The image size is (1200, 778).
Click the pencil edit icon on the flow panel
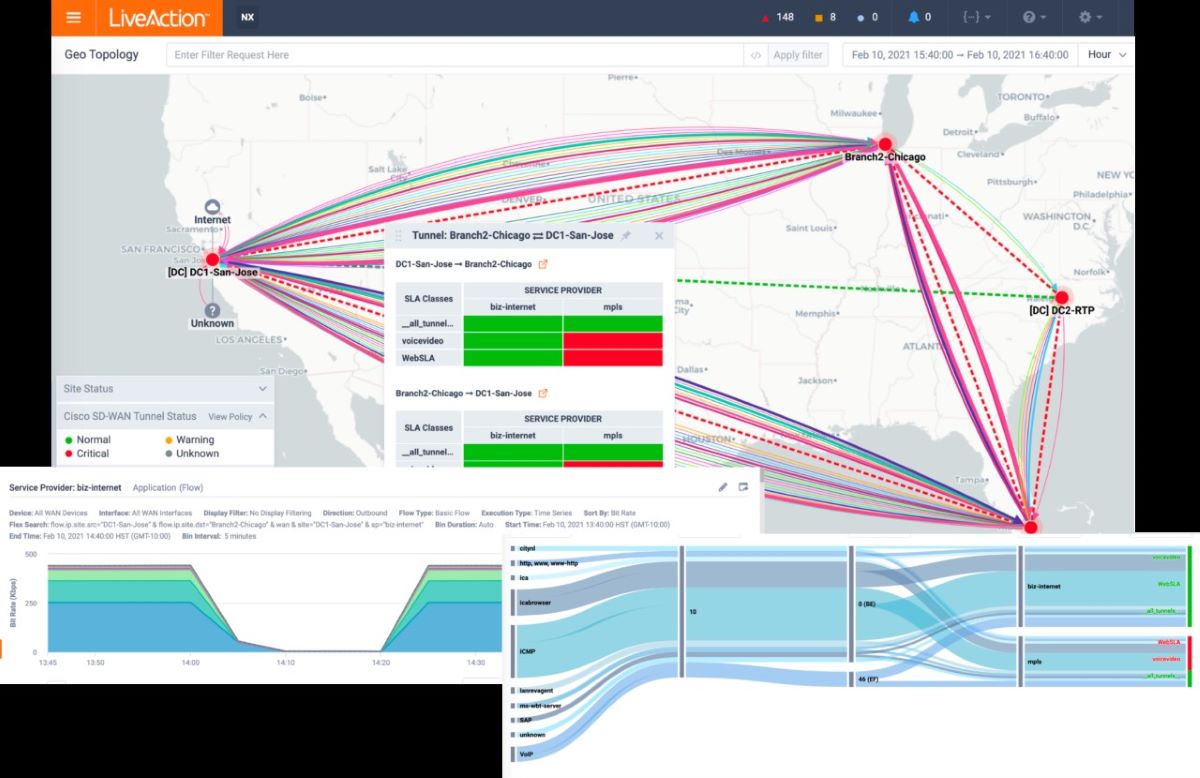point(722,487)
